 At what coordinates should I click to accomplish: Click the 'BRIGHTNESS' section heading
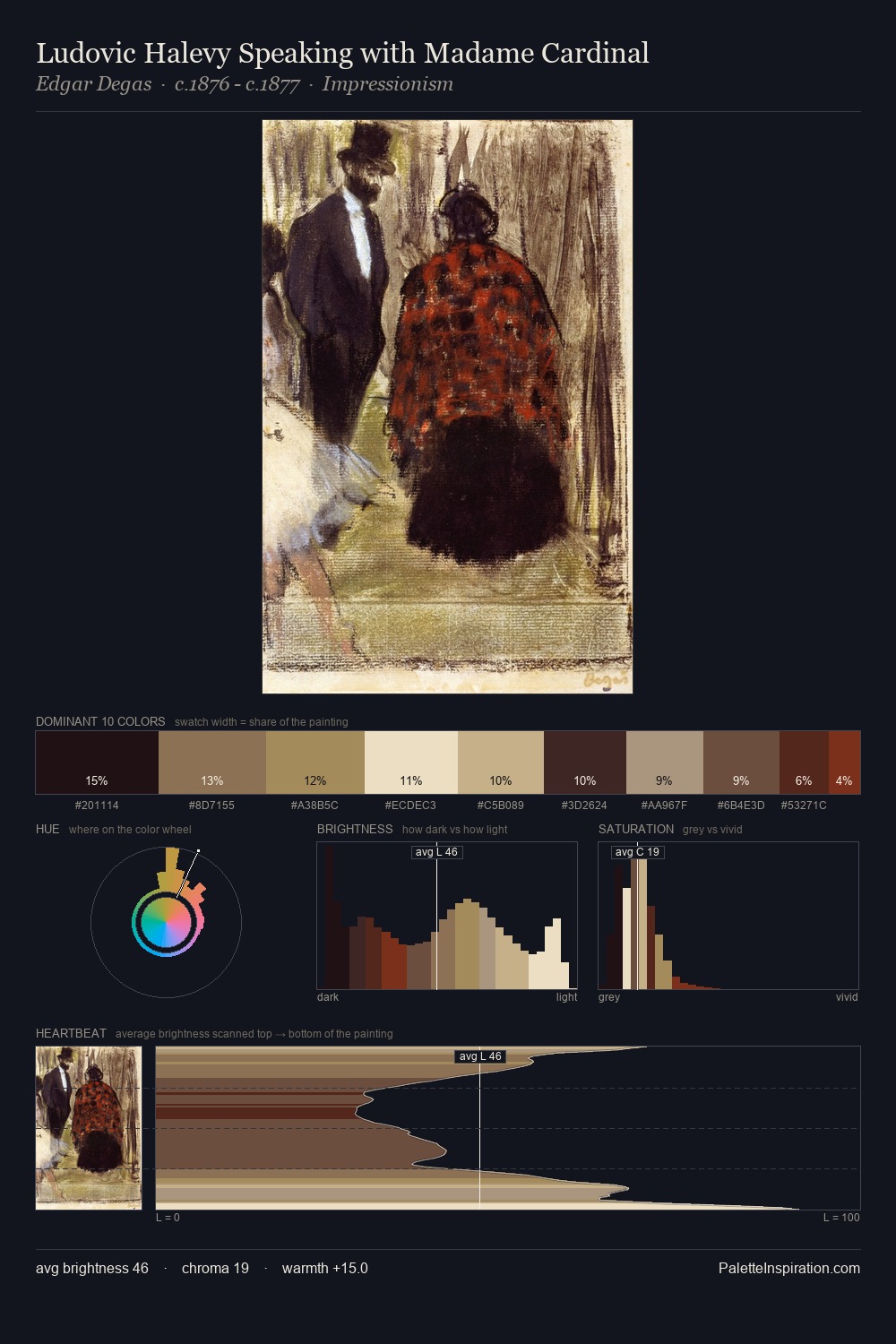tap(355, 829)
